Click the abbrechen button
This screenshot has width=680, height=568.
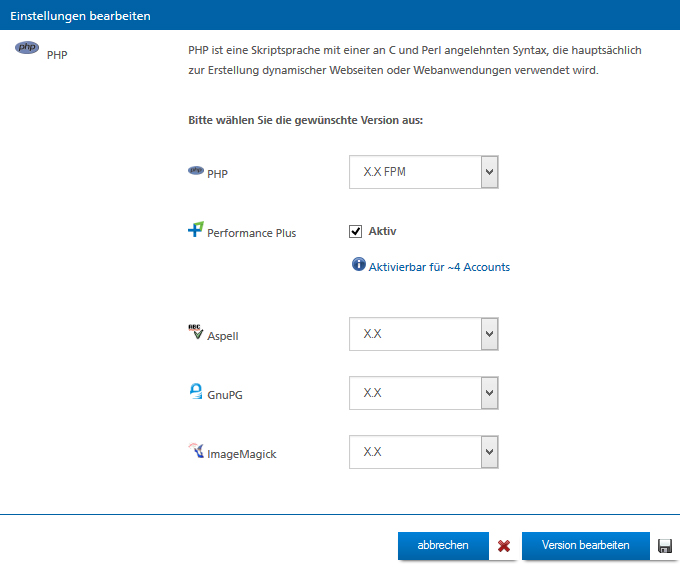[x=443, y=546]
